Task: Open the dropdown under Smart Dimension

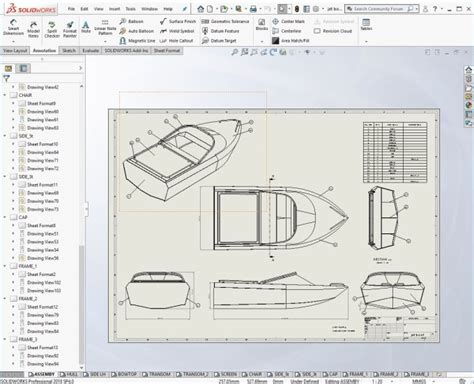Action: (x=13, y=42)
